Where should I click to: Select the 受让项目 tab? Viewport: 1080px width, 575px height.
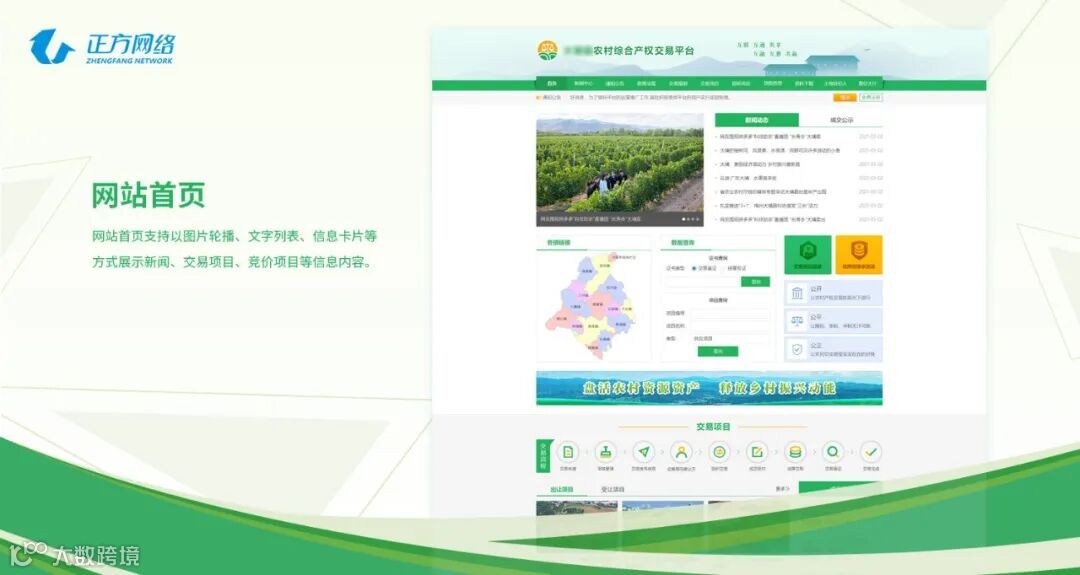point(612,490)
